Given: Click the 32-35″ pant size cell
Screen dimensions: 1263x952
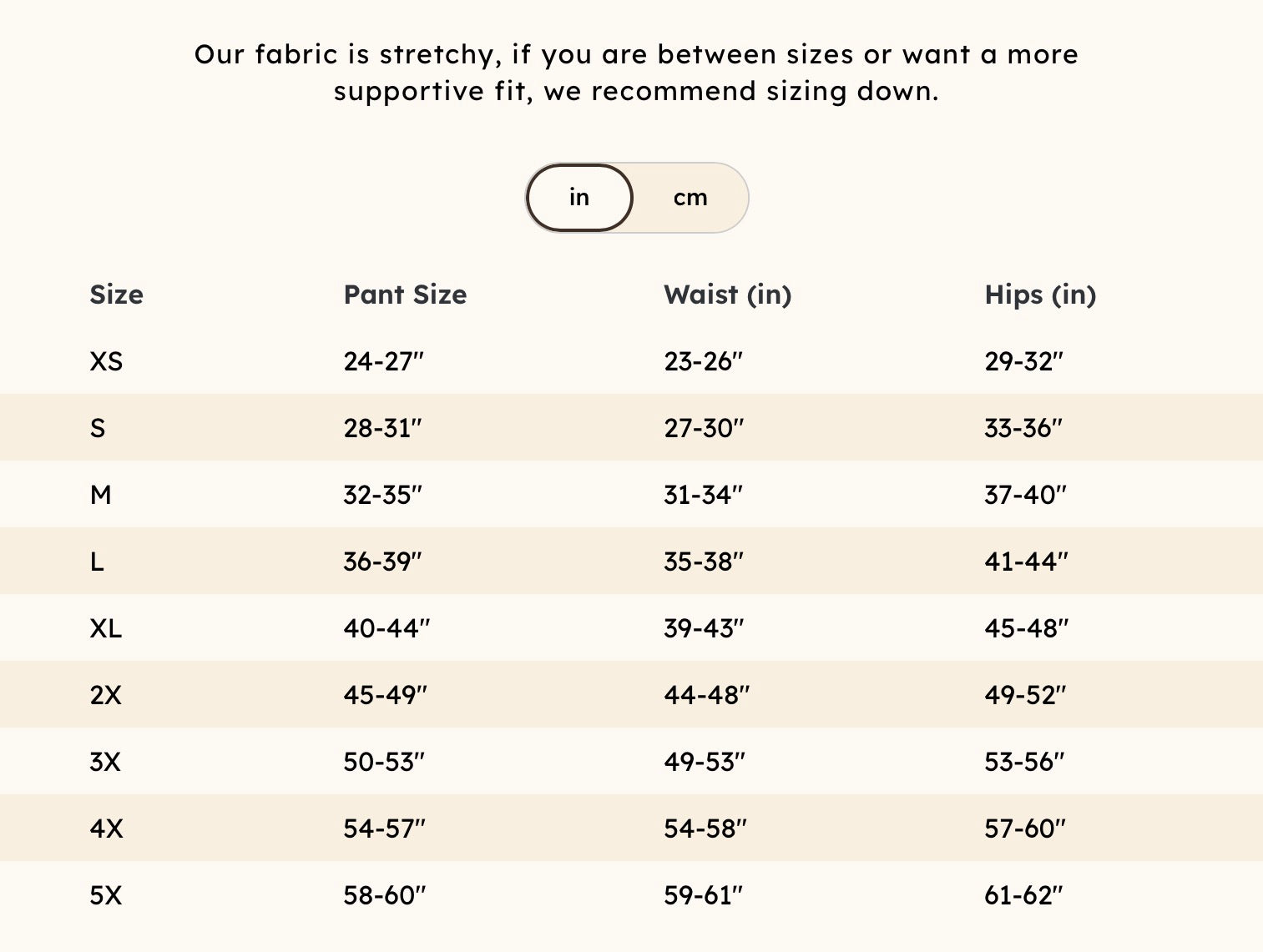Looking at the screenshot, I should pyautogui.click(x=383, y=495).
